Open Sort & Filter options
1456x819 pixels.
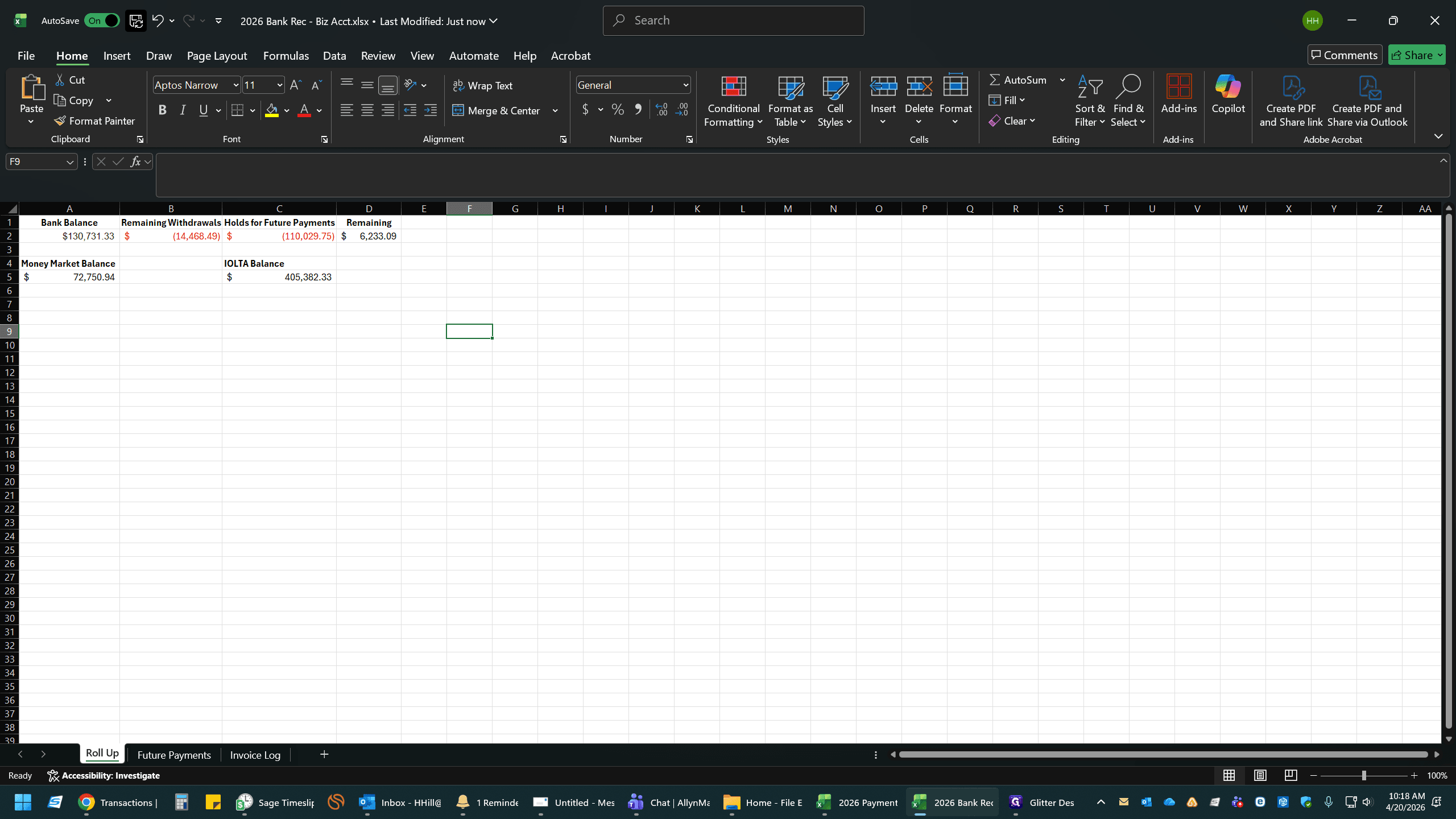pos(1090,101)
